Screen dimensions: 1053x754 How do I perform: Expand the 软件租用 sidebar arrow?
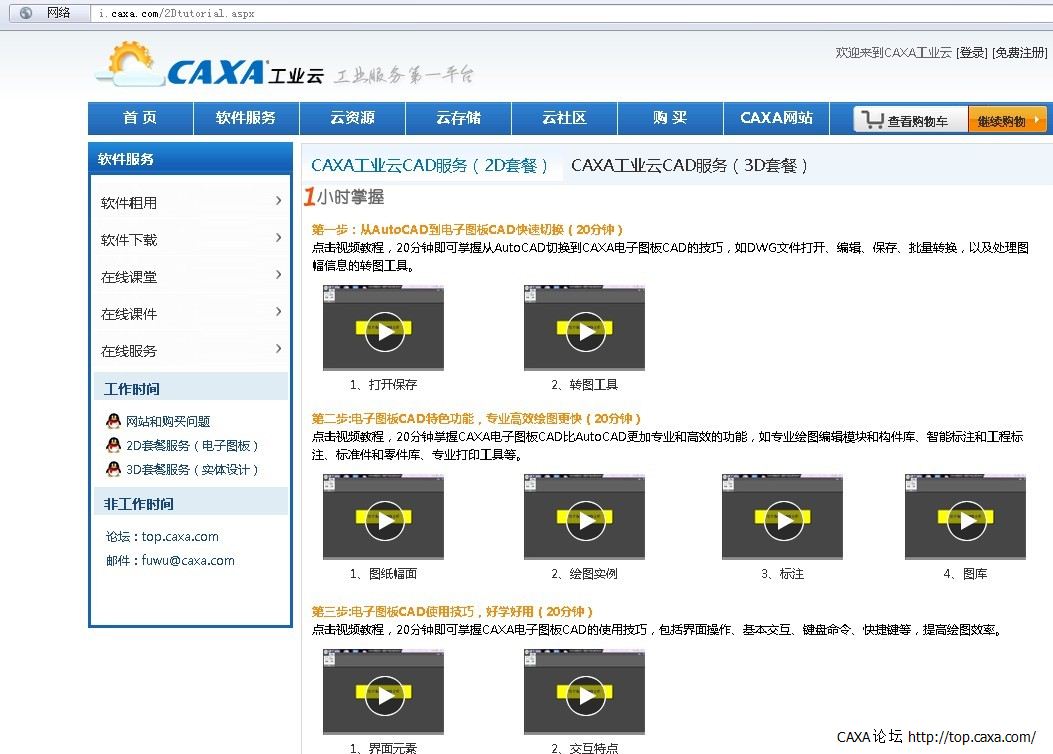coord(279,201)
